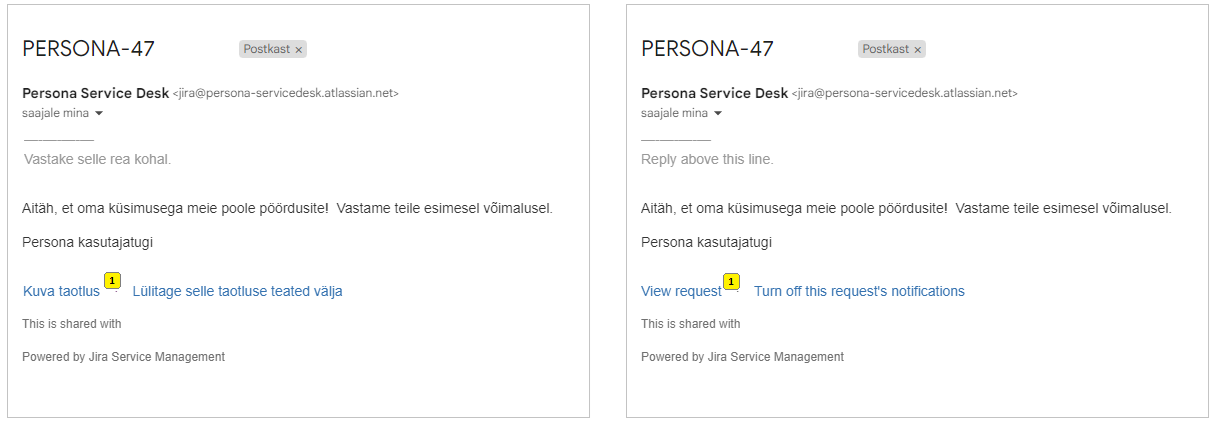The height and width of the screenshot is (429, 1217).
Task: Click "Powered by Jira Service Management" in the left email
Action: click(x=123, y=357)
